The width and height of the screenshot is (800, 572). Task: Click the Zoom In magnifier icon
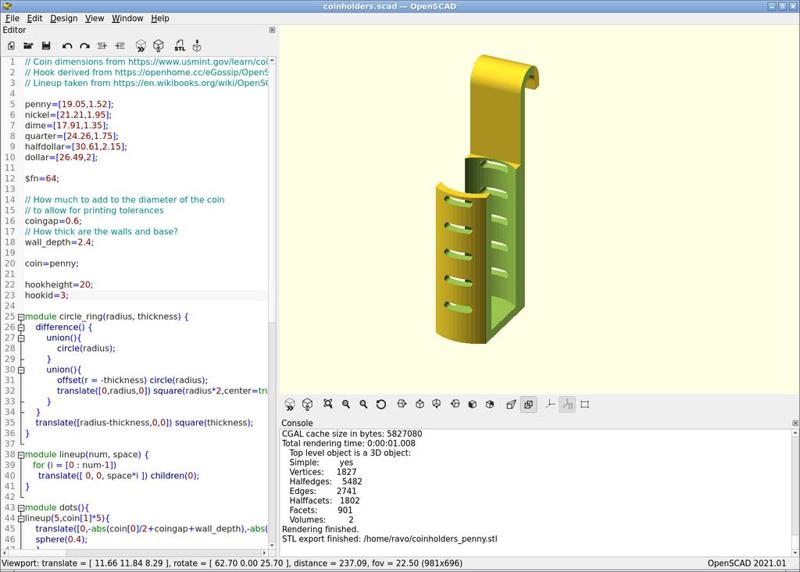[346, 404]
